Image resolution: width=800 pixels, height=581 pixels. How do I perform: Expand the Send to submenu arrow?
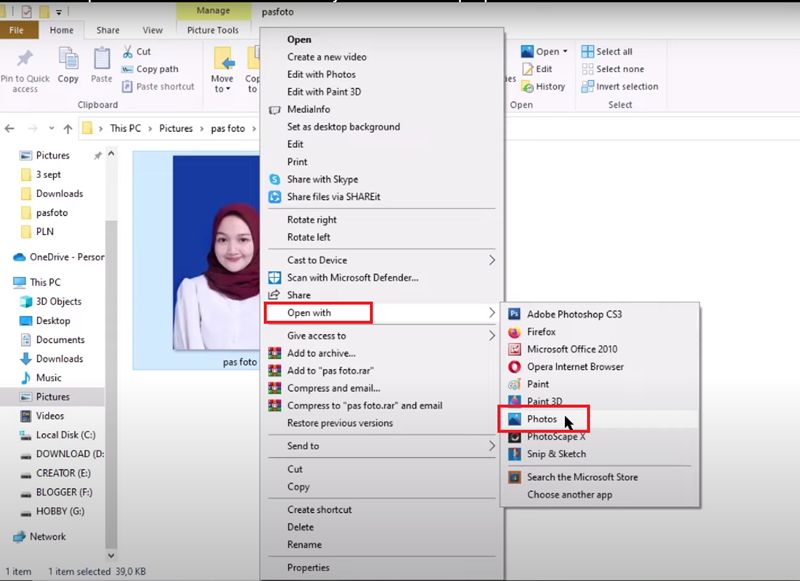pos(491,446)
